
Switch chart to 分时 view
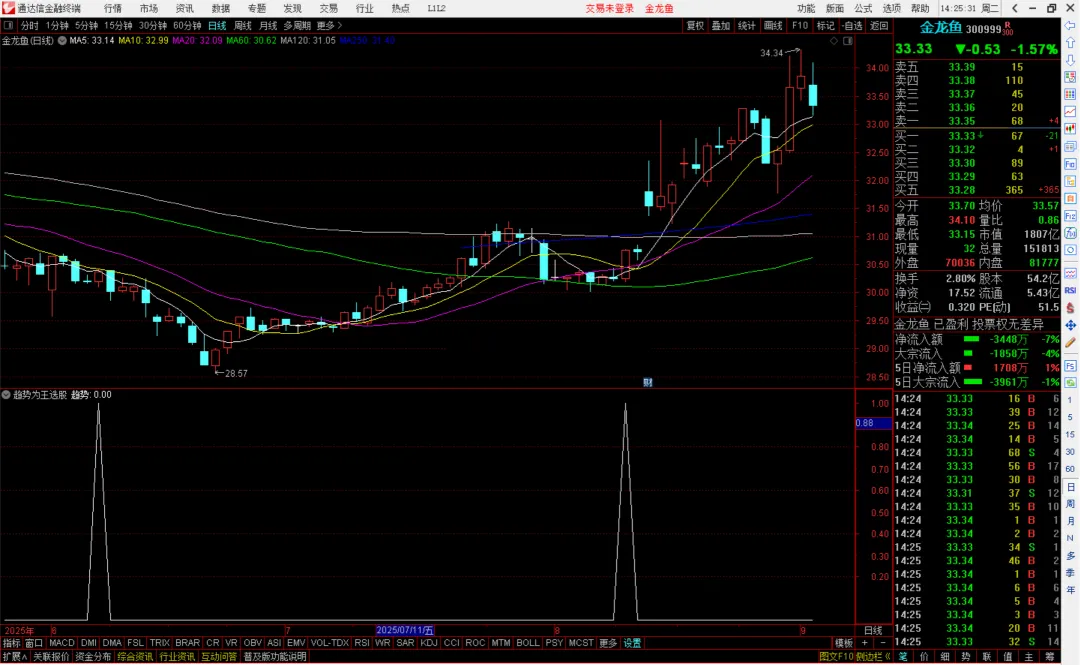(x=30, y=25)
